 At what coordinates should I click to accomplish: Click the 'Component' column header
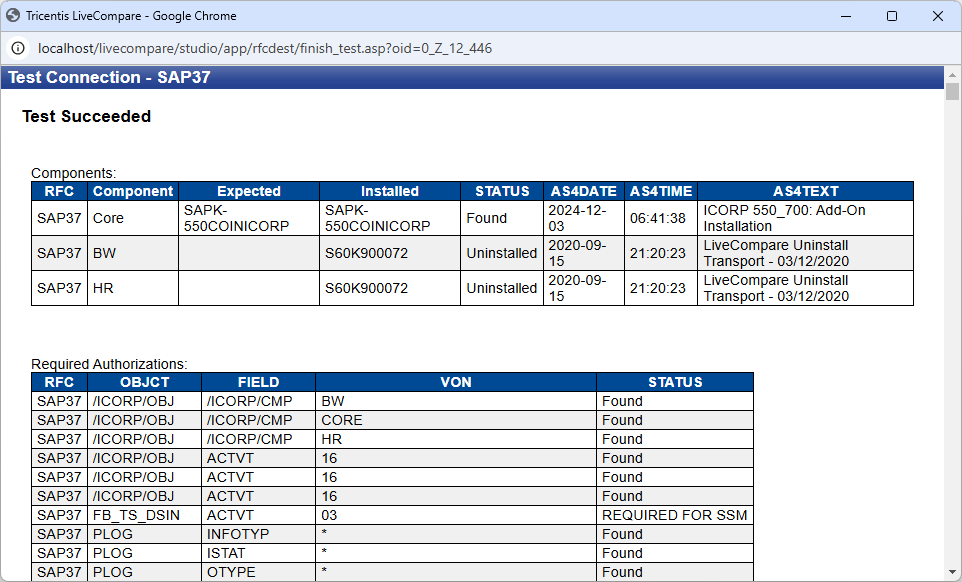point(133,191)
